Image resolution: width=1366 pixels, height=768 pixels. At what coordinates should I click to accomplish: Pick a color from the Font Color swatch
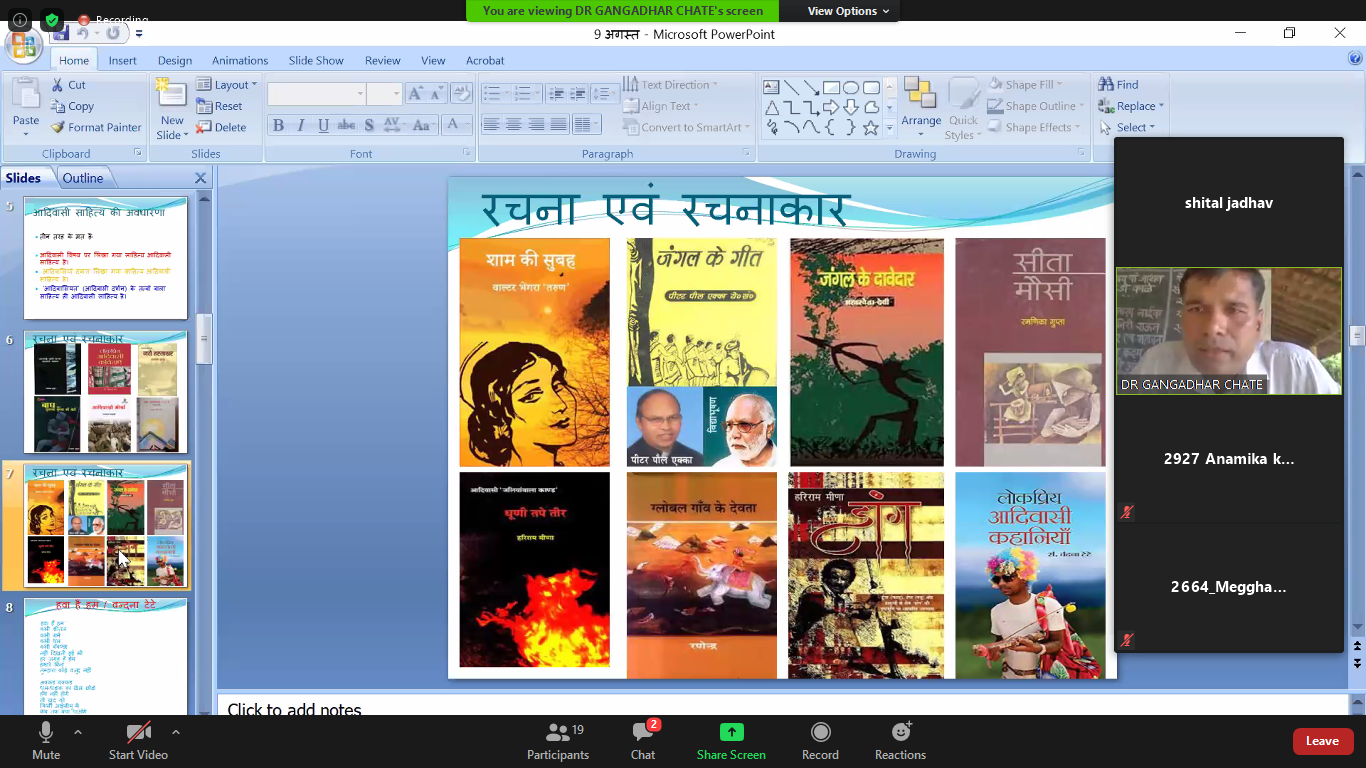tap(452, 125)
